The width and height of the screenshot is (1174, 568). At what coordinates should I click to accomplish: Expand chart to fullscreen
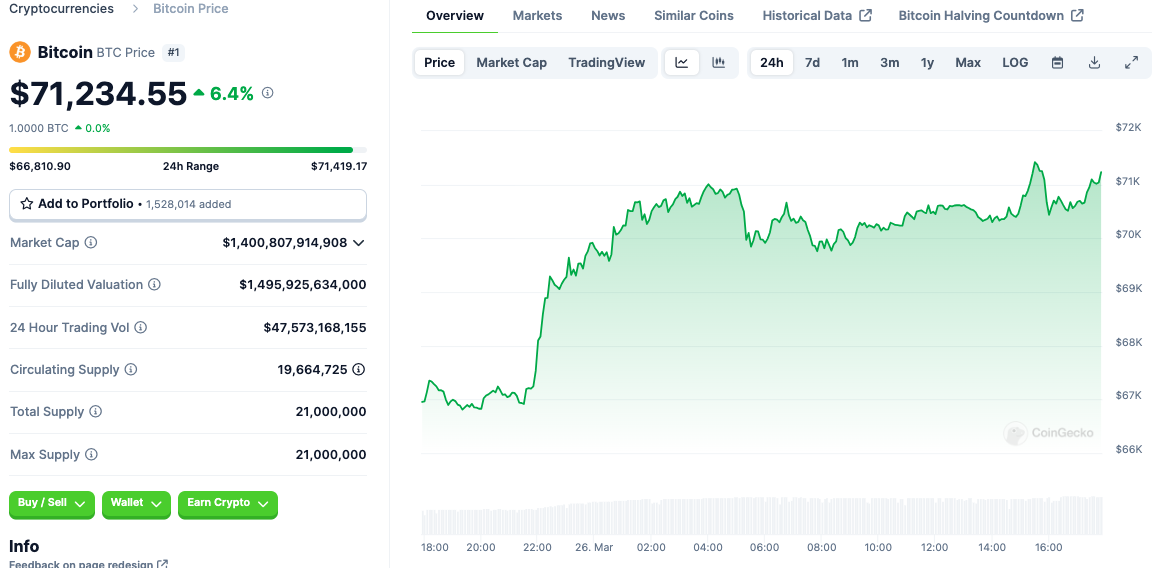tap(1131, 63)
